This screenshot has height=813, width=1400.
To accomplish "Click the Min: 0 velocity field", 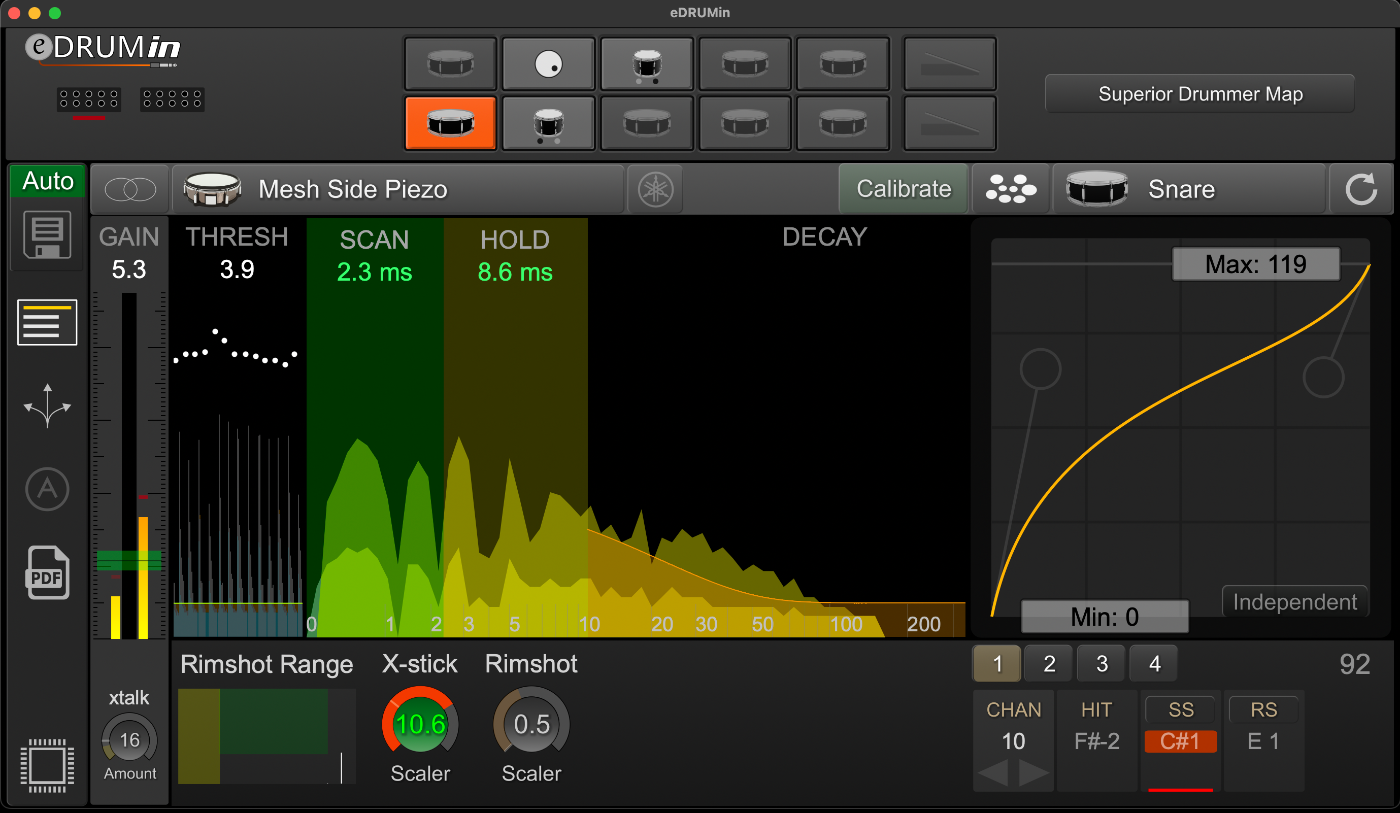I will tap(1104, 617).
